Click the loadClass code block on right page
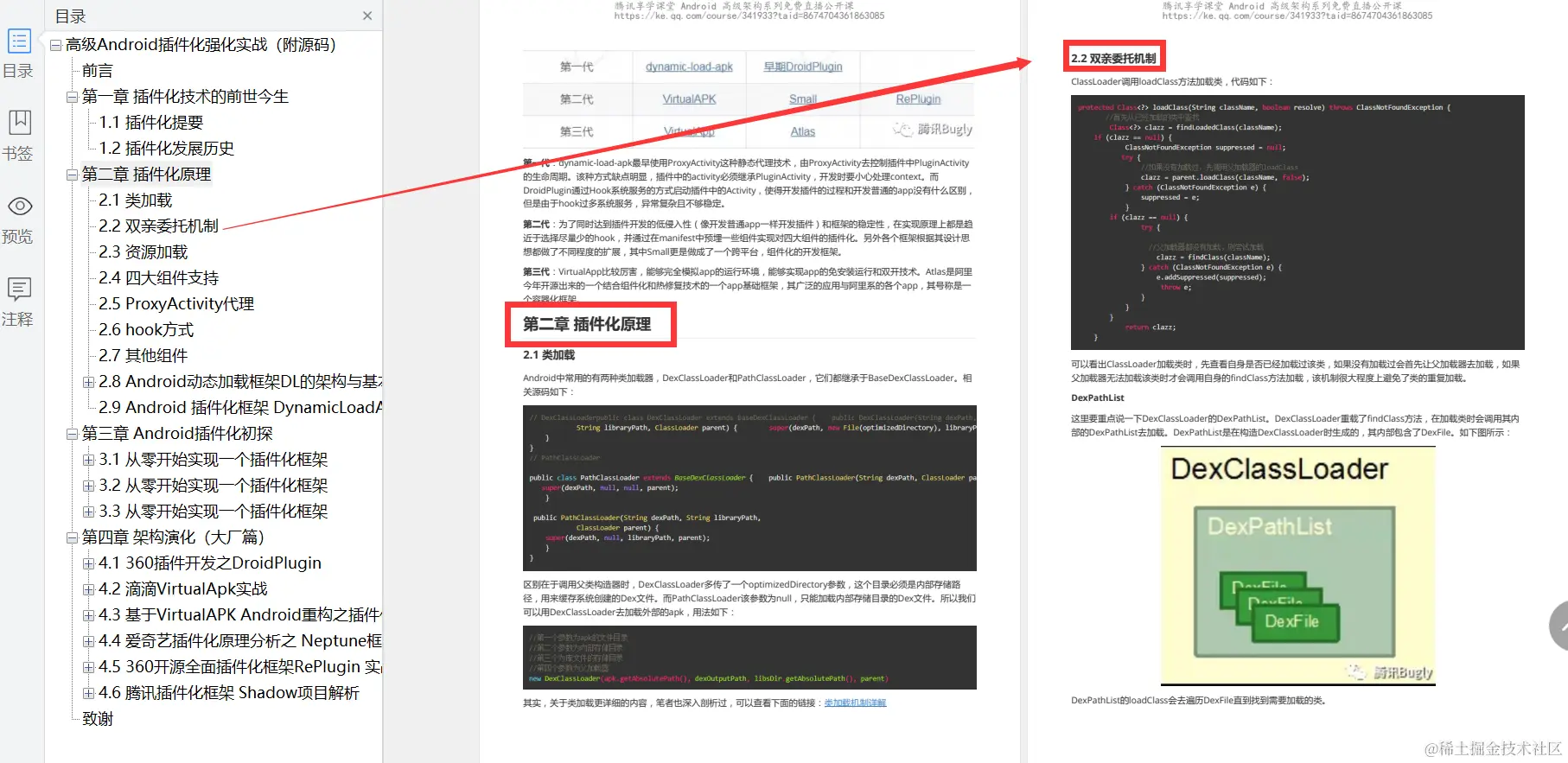 (1297, 222)
